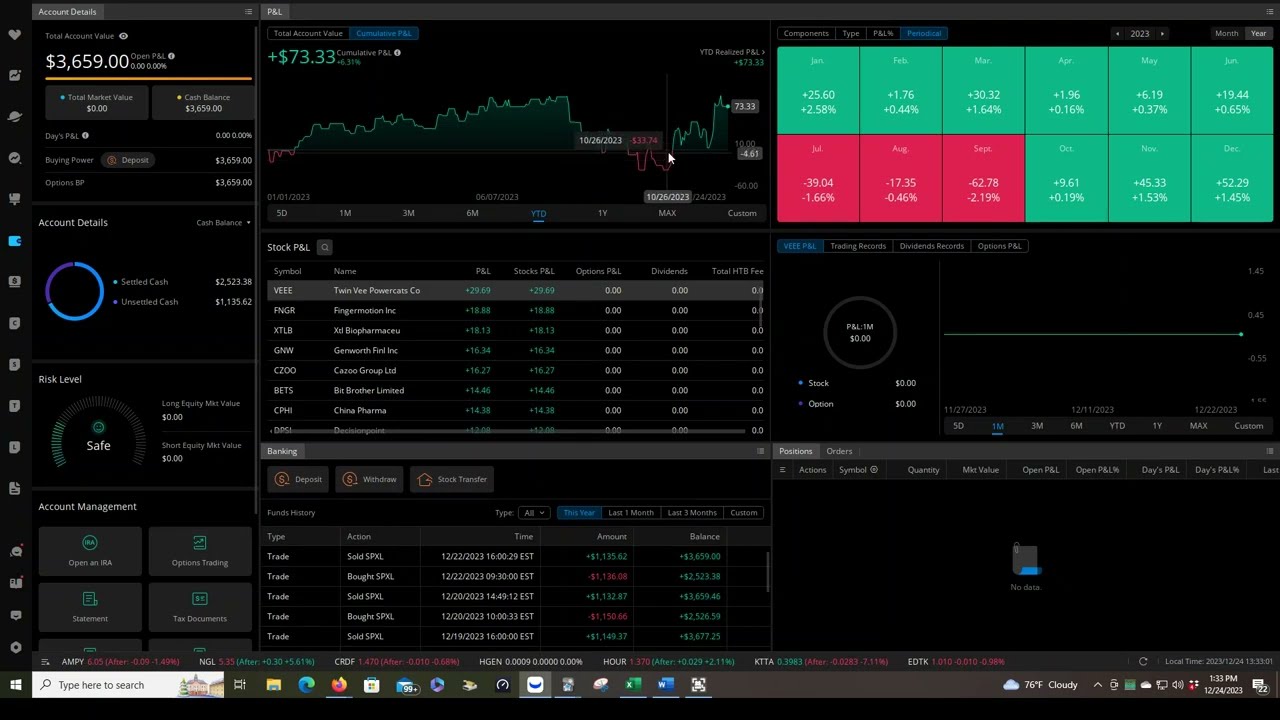The image size is (1280, 720).
Task: Open the Options Trading tile
Action: (200, 551)
